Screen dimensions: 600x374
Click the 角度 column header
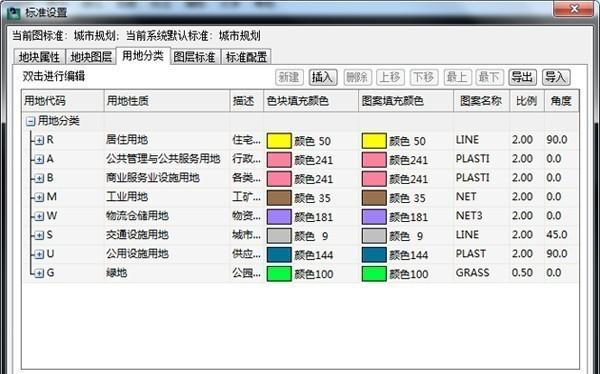point(561,101)
